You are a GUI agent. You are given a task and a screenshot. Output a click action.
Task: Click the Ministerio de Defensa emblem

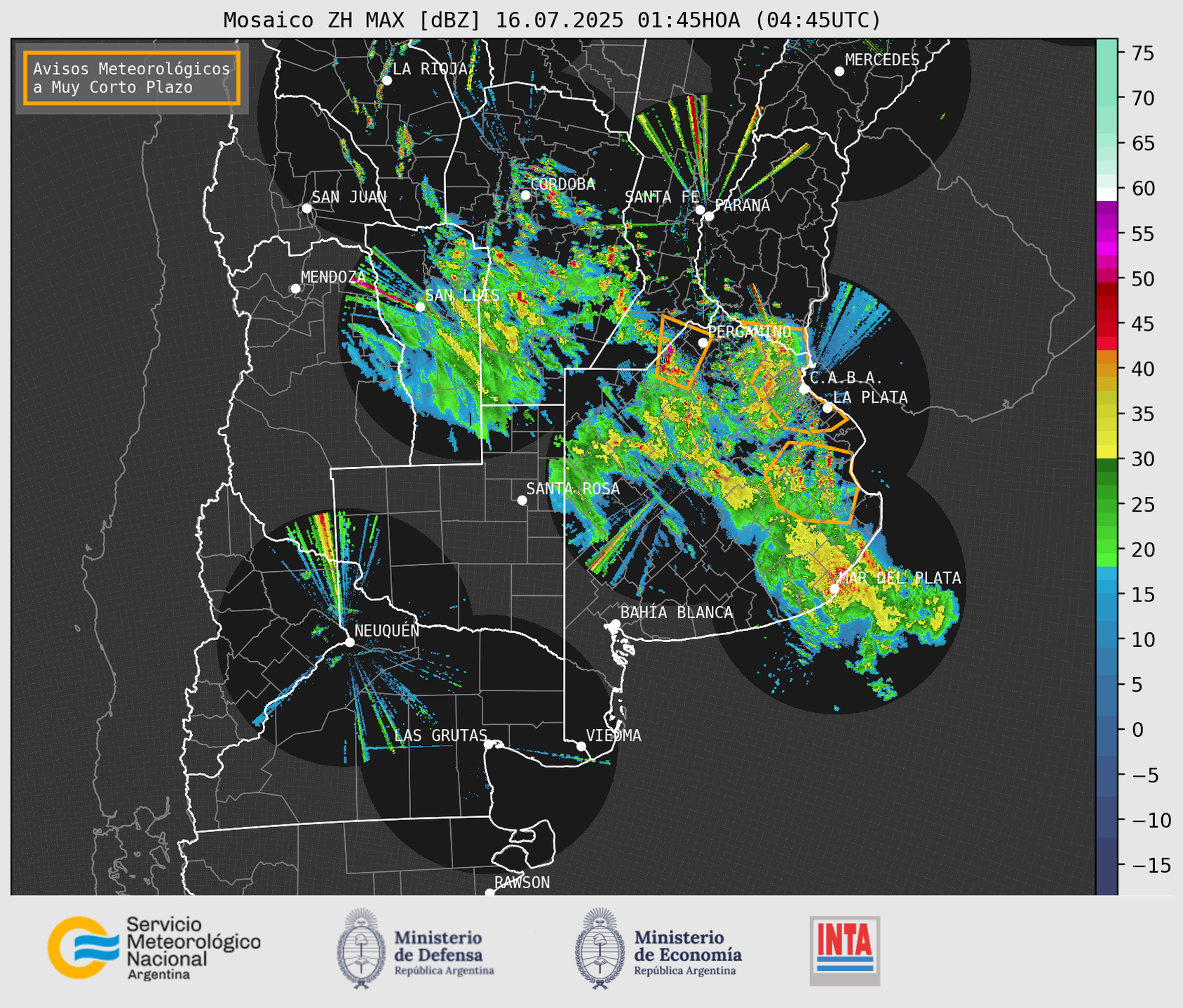point(361,948)
